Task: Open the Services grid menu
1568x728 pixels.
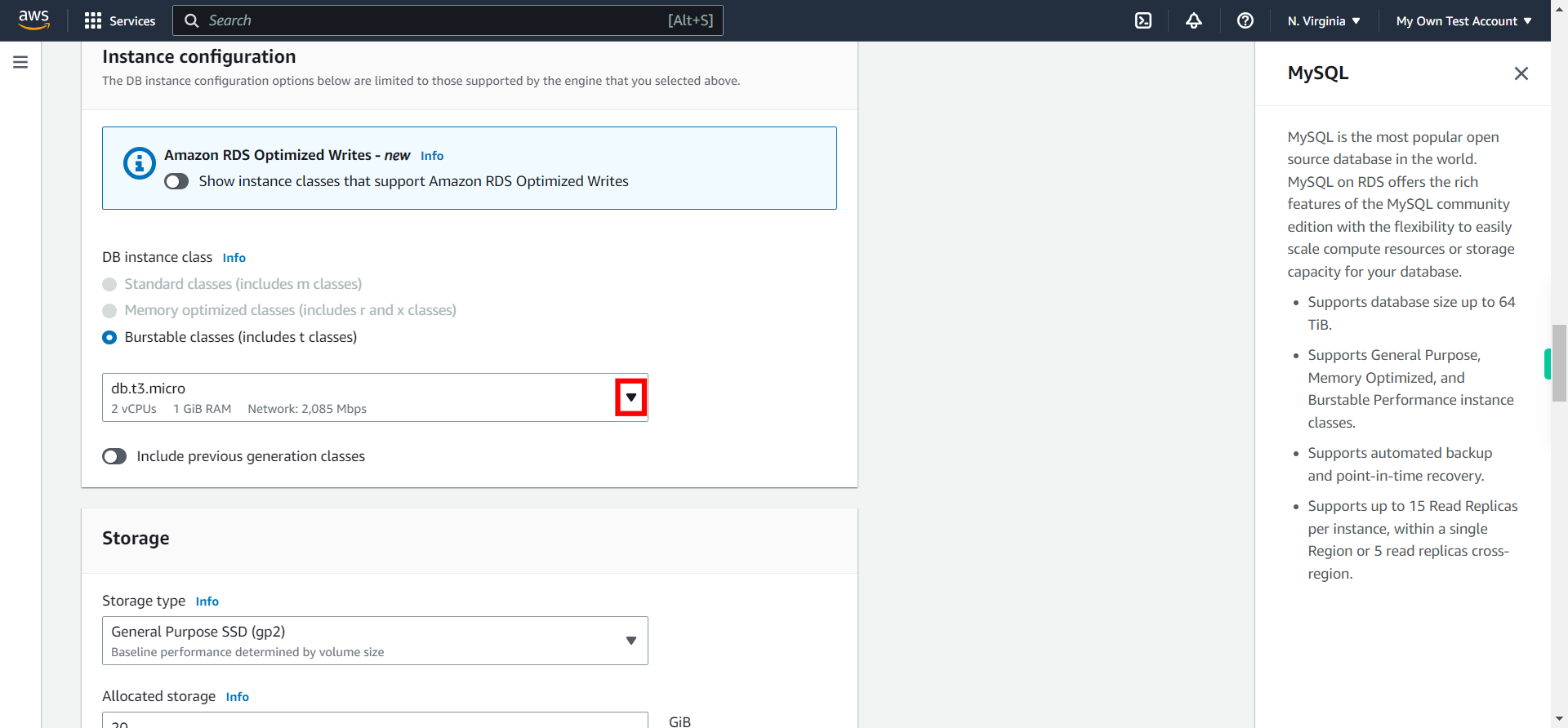Action: tap(93, 20)
